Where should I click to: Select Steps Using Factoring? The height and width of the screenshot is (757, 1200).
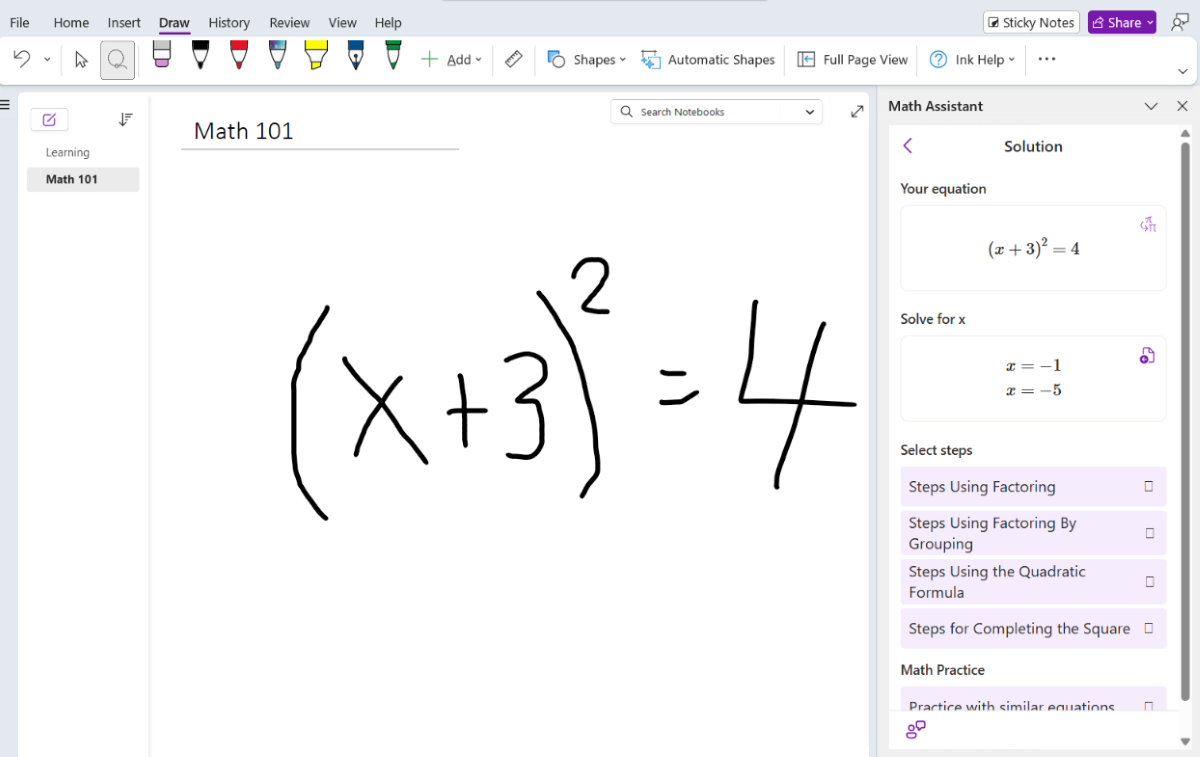coord(1033,486)
